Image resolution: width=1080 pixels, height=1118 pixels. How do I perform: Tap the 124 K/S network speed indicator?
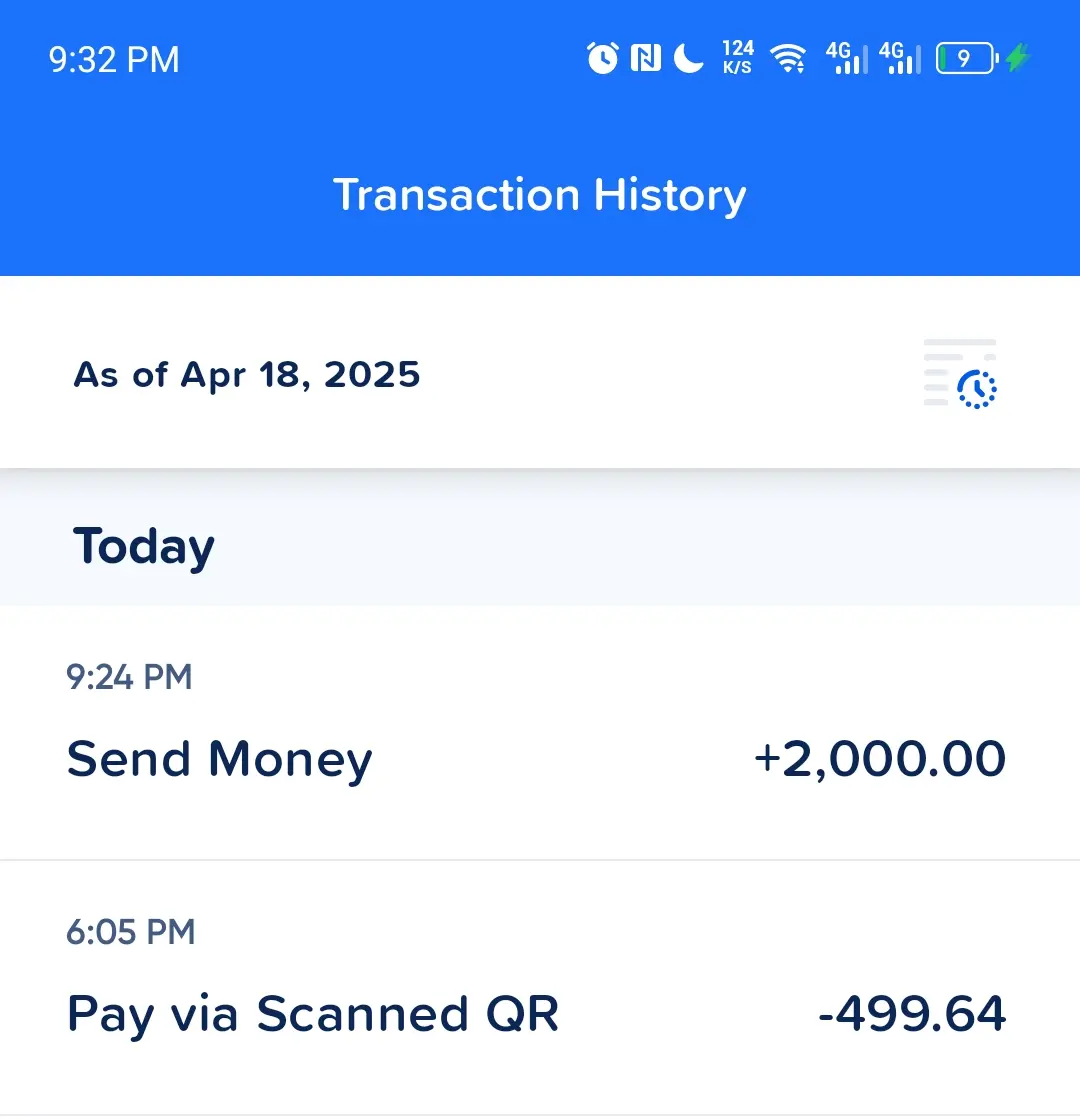[x=738, y=58]
